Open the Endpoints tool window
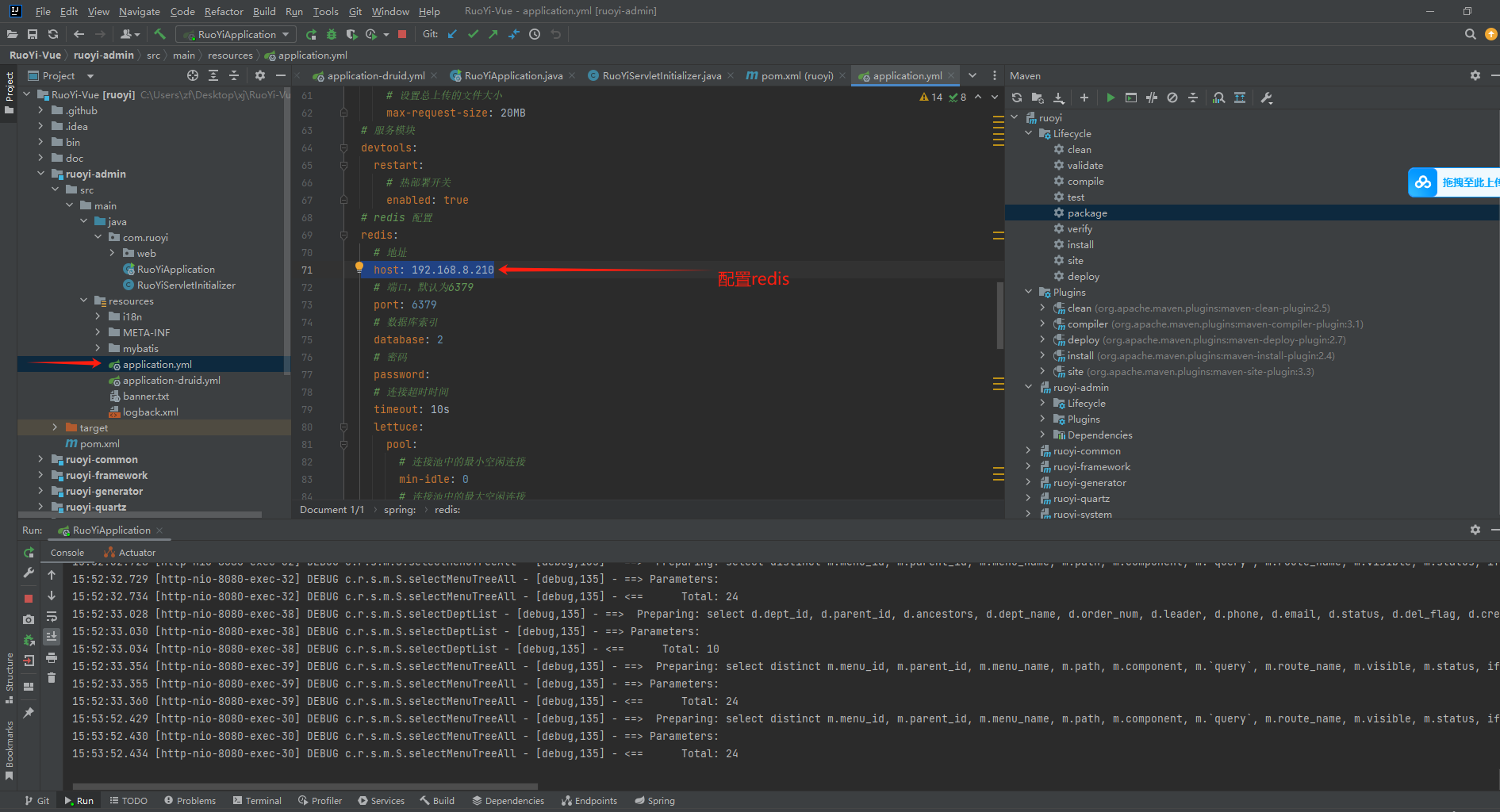The height and width of the screenshot is (812, 1500). coord(589,801)
